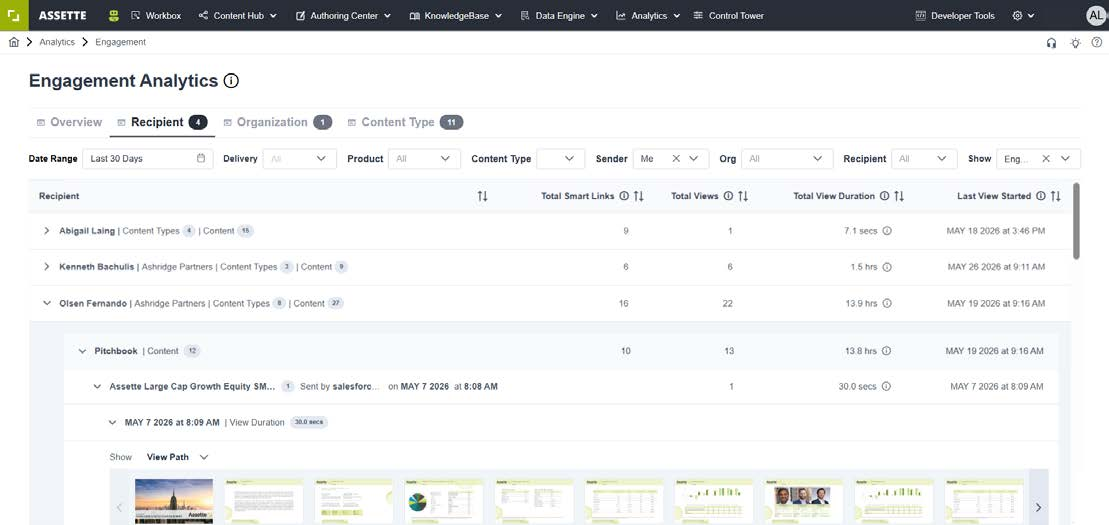Image resolution: width=1109 pixels, height=525 pixels.
Task: Sort by Total View Duration column
Action: coord(899,196)
